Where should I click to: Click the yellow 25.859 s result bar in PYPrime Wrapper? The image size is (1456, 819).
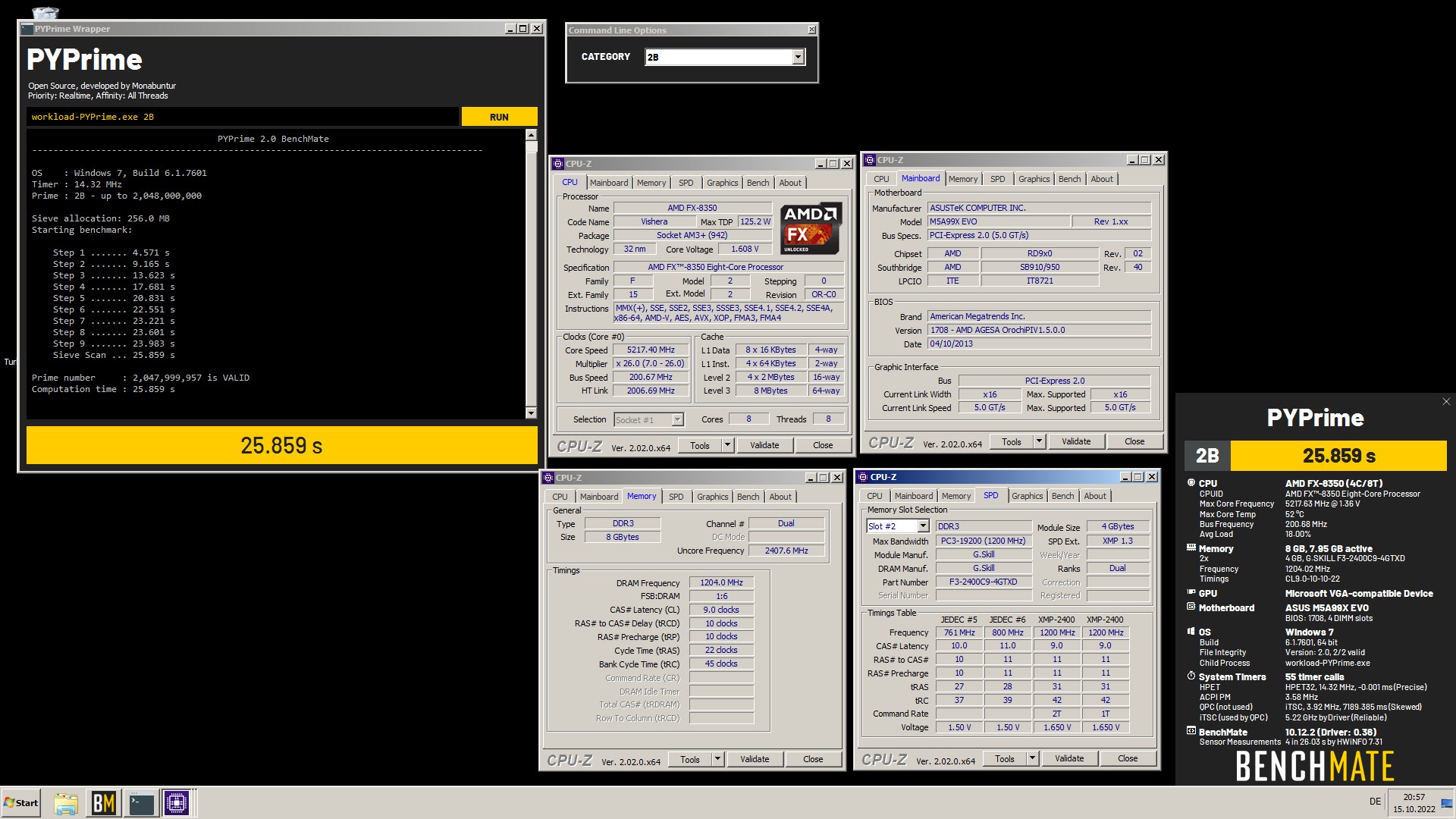click(282, 445)
